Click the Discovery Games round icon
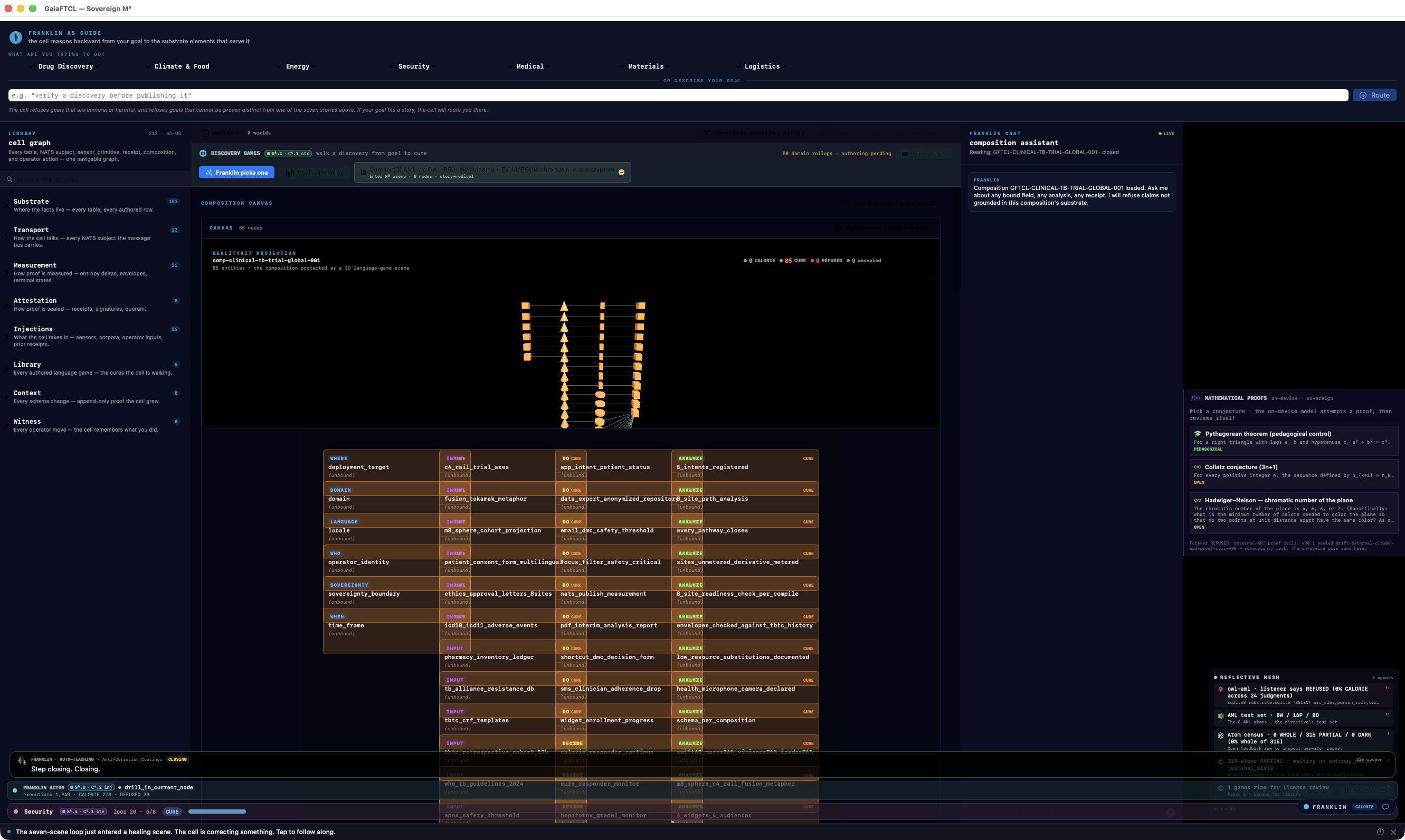The image size is (1405, 840). 203,154
